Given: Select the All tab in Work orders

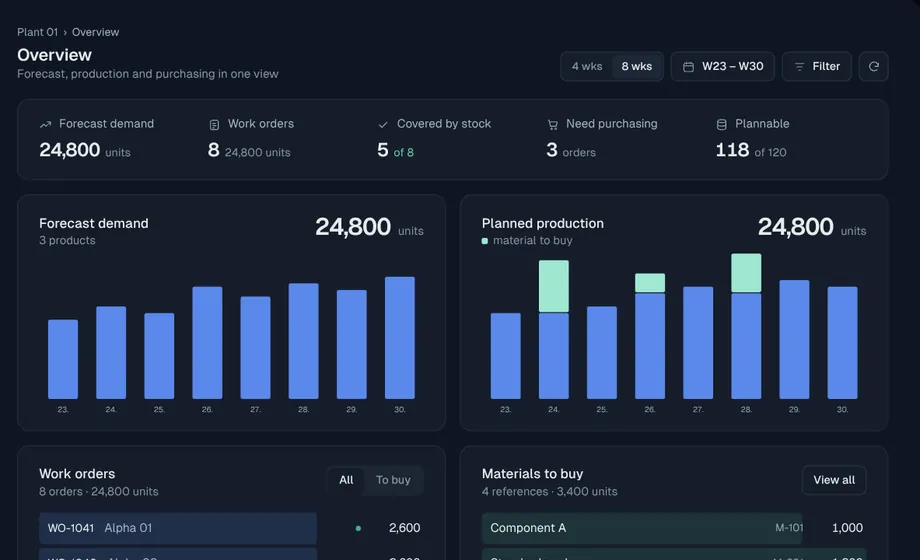Looking at the screenshot, I should 346,480.
